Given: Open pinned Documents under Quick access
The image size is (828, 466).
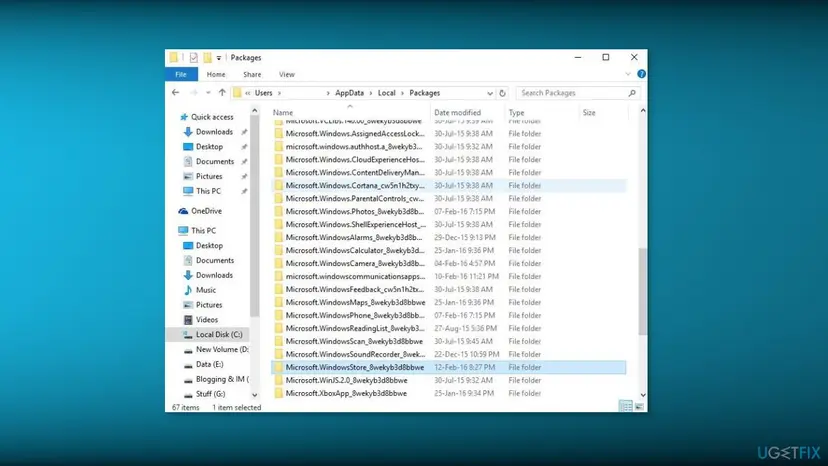Looking at the screenshot, I should click(214, 161).
